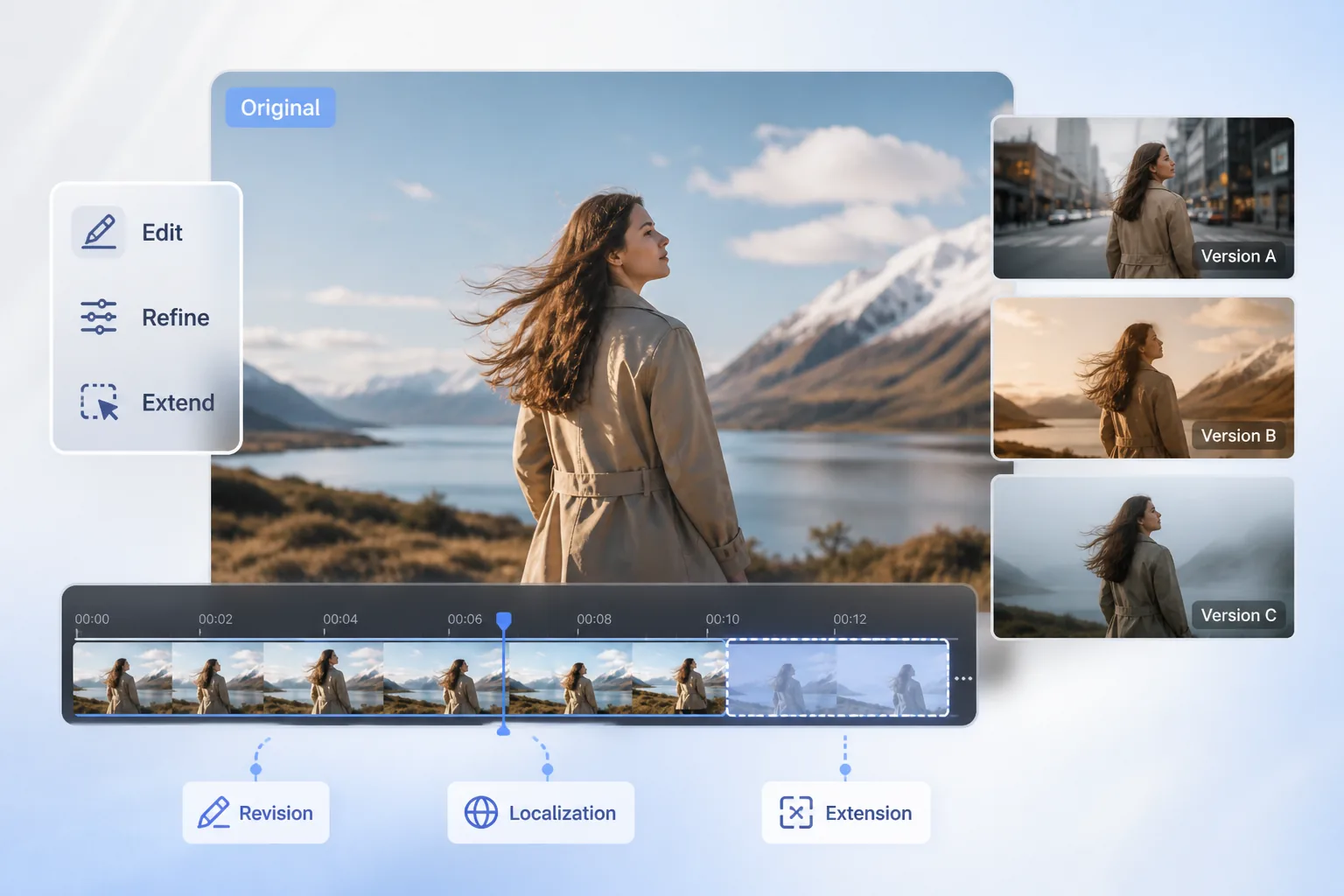The width and height of the screenshot is (1344, 896).
Task: Jump to 00:06 on the timeline
Action: point(465,619)
